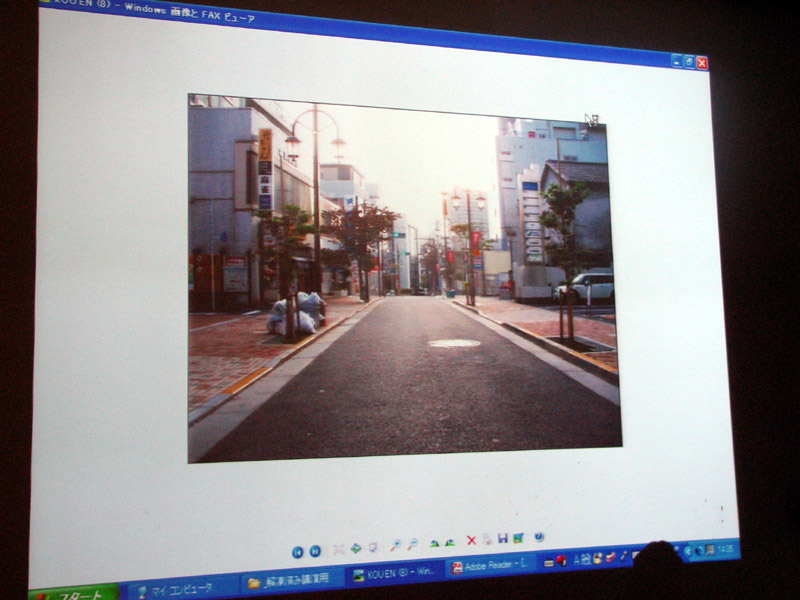This screenshot has width=800, height=600.
Task: Click the displayed street photograph
Action: [404, 279]
